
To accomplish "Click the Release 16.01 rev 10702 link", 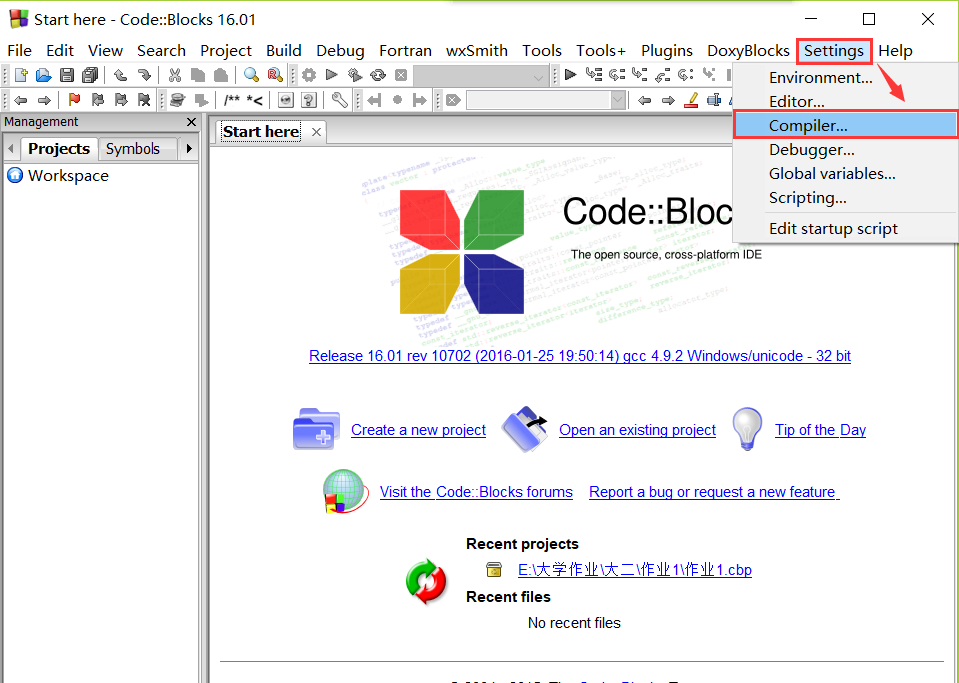I will click(580, 356).
